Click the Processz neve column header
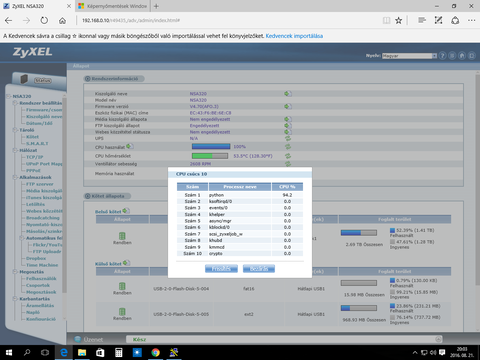Image resolution: width=480 pixels, height=360 pixels. point(240,187)
